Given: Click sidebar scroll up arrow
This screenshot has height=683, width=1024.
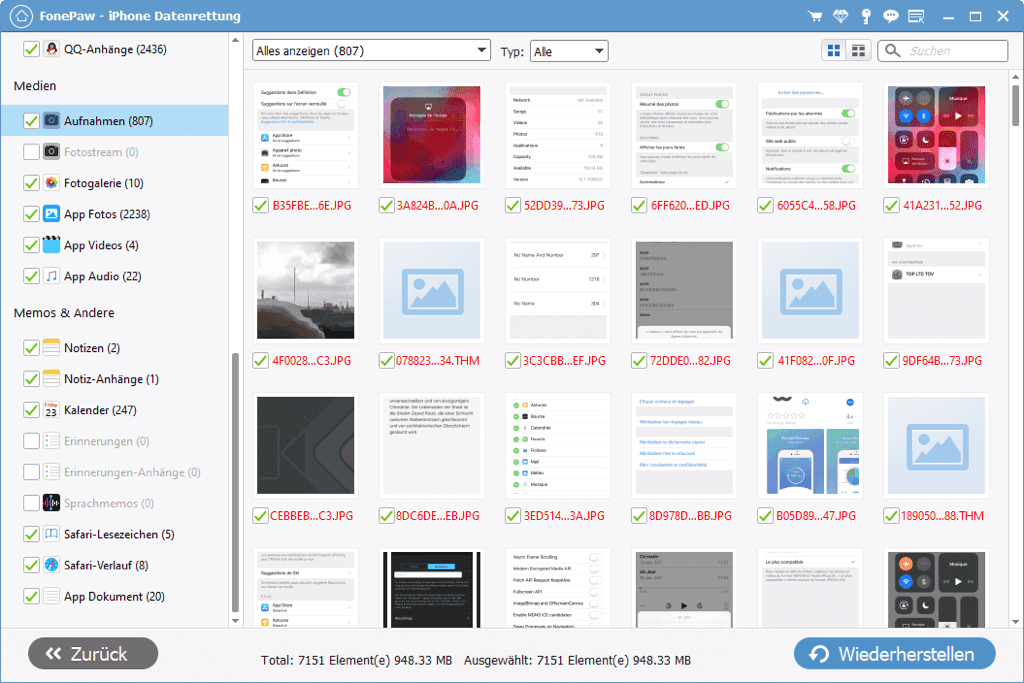Looking at the screenshot, I should coord(235,40).
